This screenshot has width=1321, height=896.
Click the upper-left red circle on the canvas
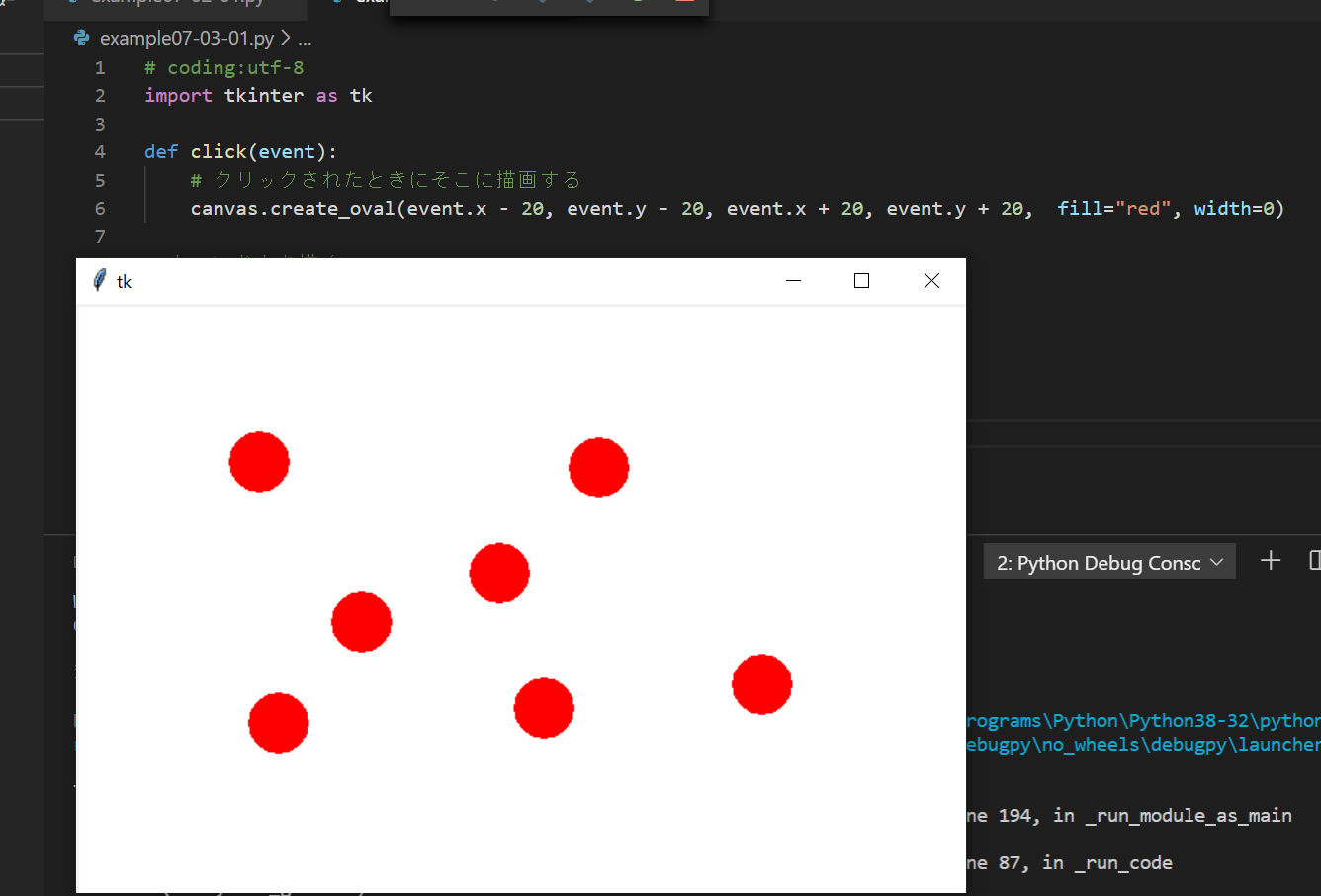[x=259, y=462]
